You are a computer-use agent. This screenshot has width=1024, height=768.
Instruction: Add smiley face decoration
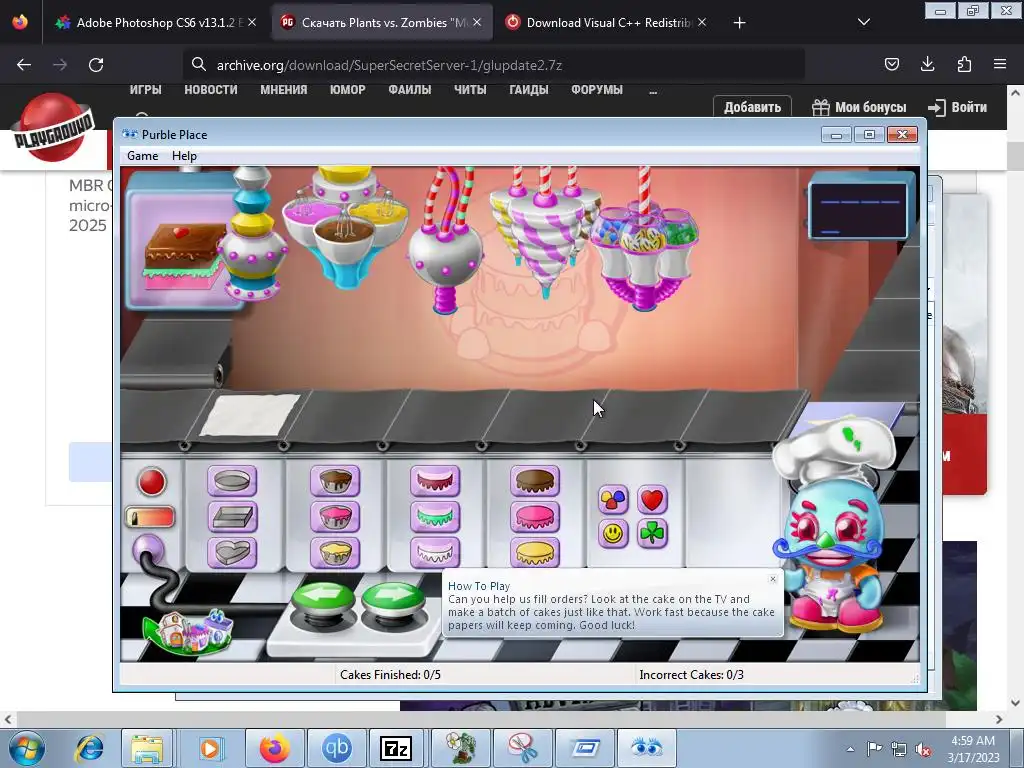613,534
